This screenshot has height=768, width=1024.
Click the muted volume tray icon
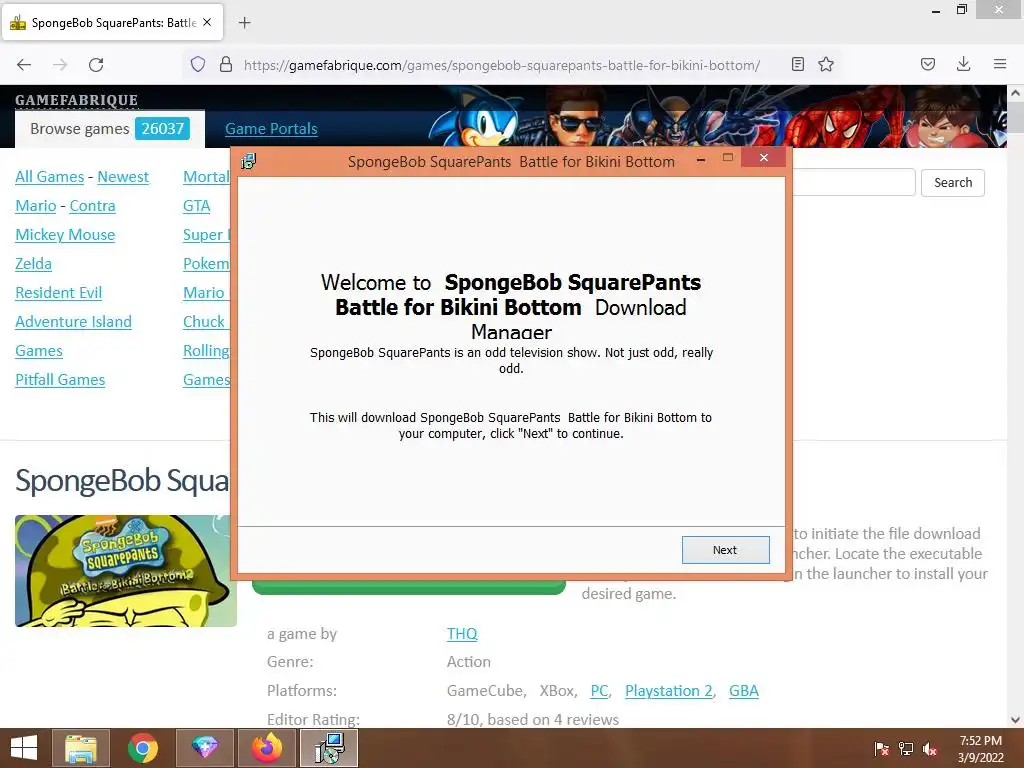[x=930, y=749]
